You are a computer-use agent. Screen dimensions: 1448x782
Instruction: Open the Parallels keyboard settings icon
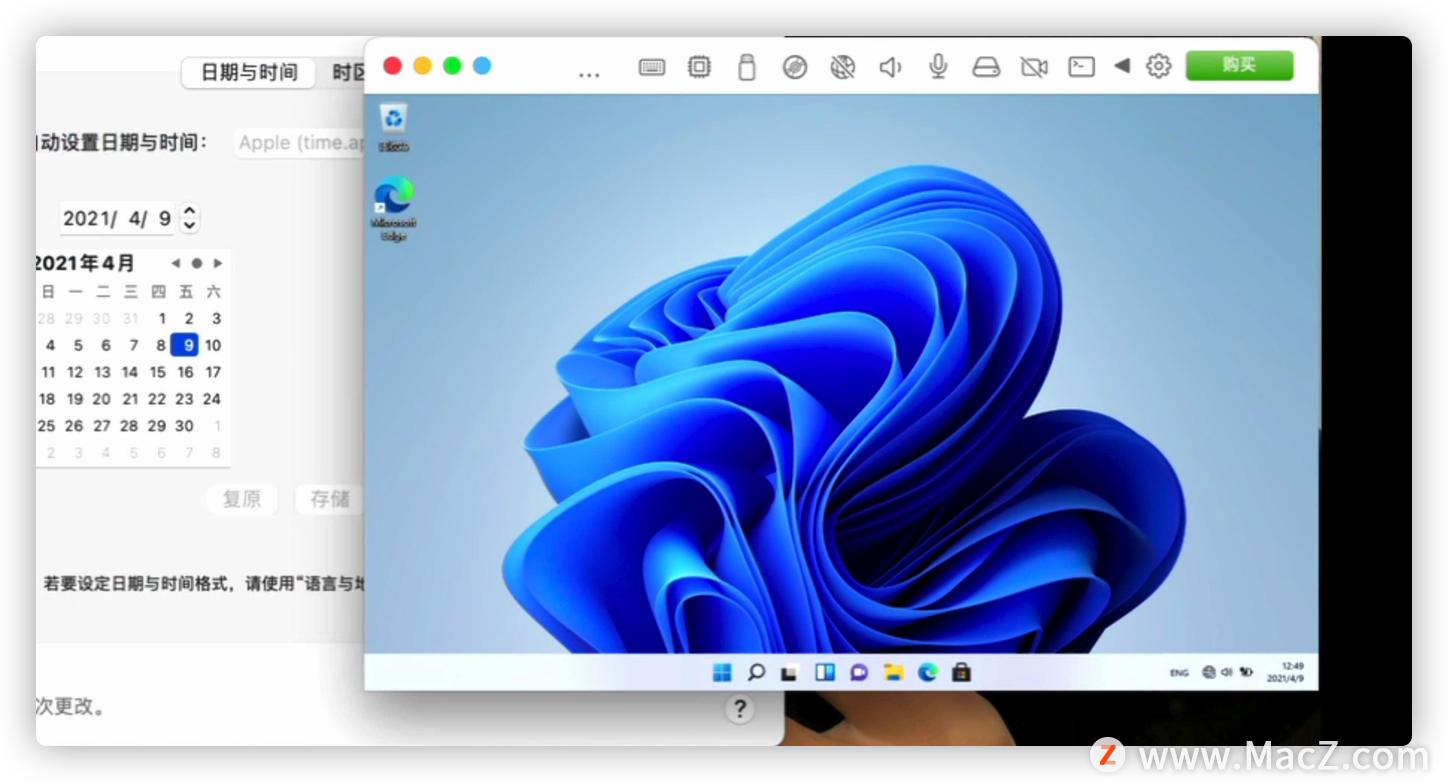click(652, 66)
